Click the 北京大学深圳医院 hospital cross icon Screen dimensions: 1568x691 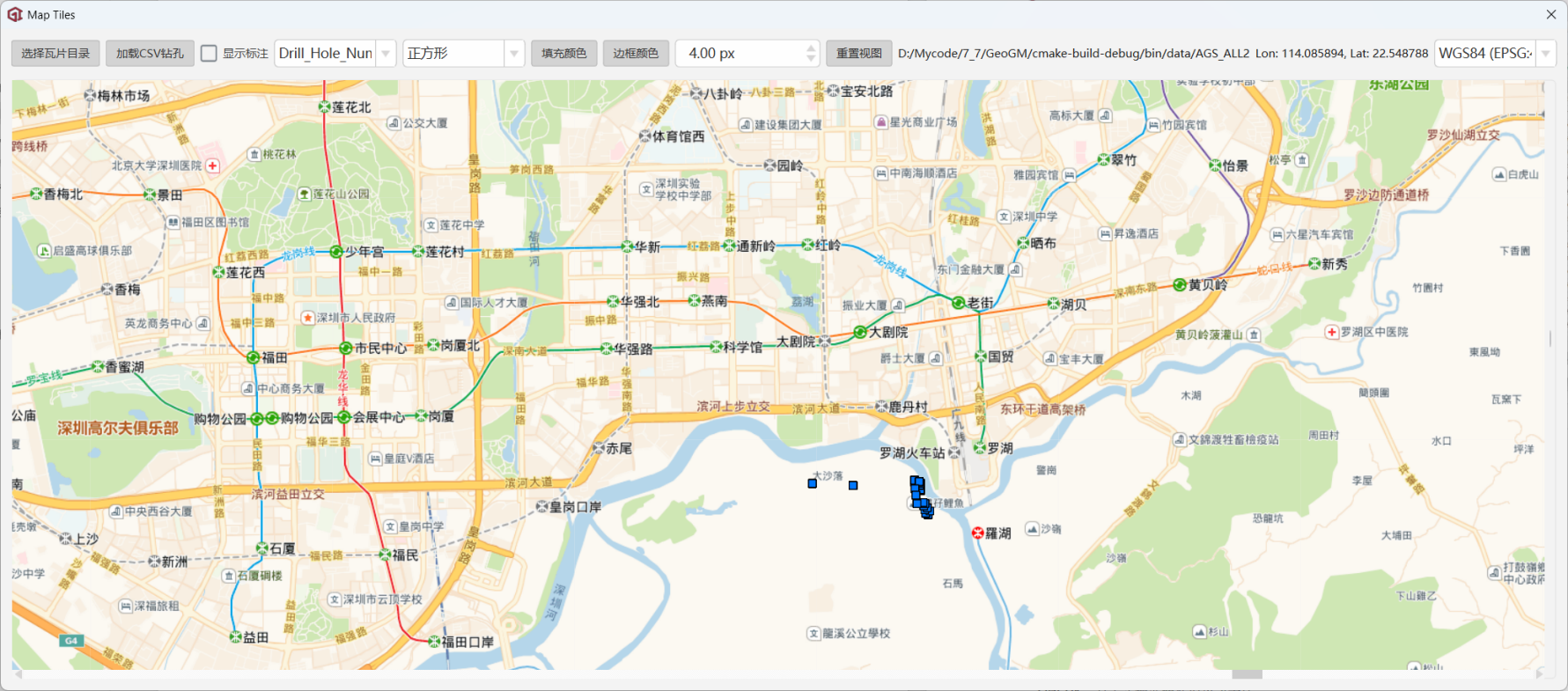point(213,165)
